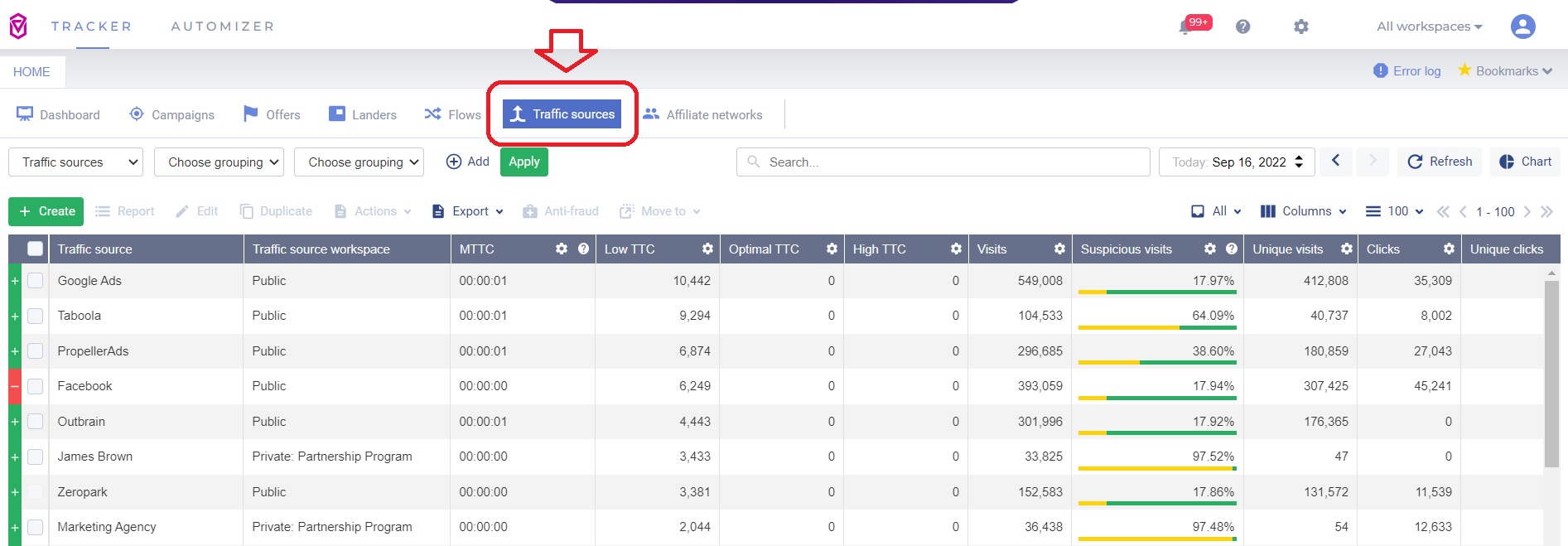Click the Search input field
Viewport: 1568px width, 546px height.
[x=943, y=162]
